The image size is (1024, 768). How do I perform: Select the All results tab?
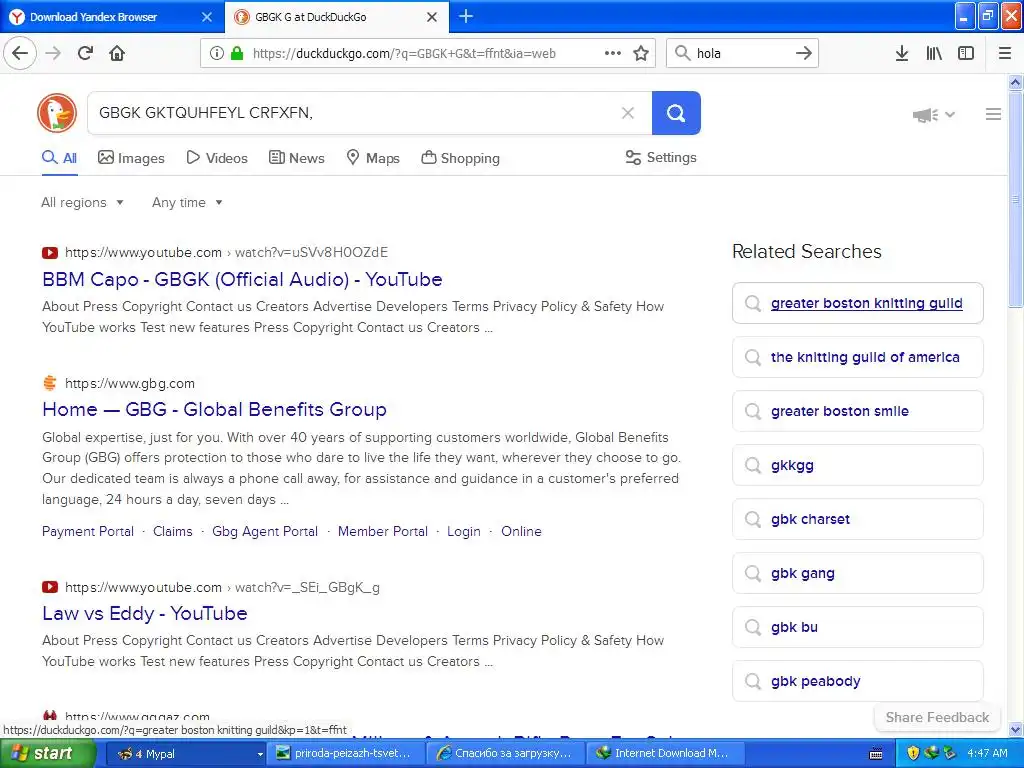[x=59, y=158]
